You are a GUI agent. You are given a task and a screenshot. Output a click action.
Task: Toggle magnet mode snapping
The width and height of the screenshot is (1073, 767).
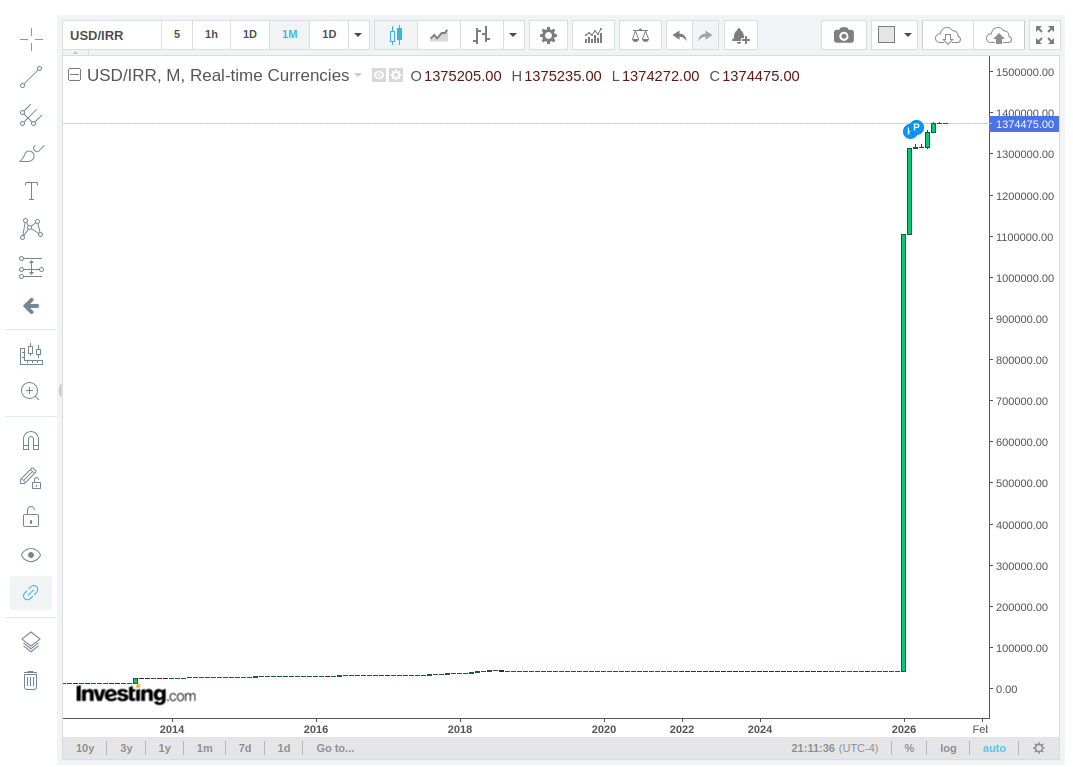coord(31,441)
